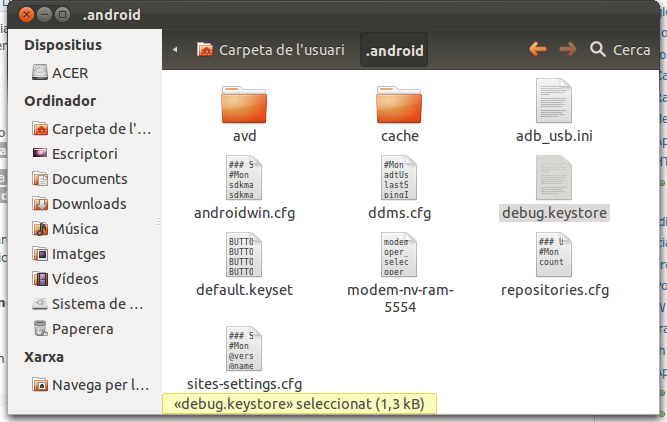
Task: Select the modem-nv-ram-5554 file
Action: (399, 257)
